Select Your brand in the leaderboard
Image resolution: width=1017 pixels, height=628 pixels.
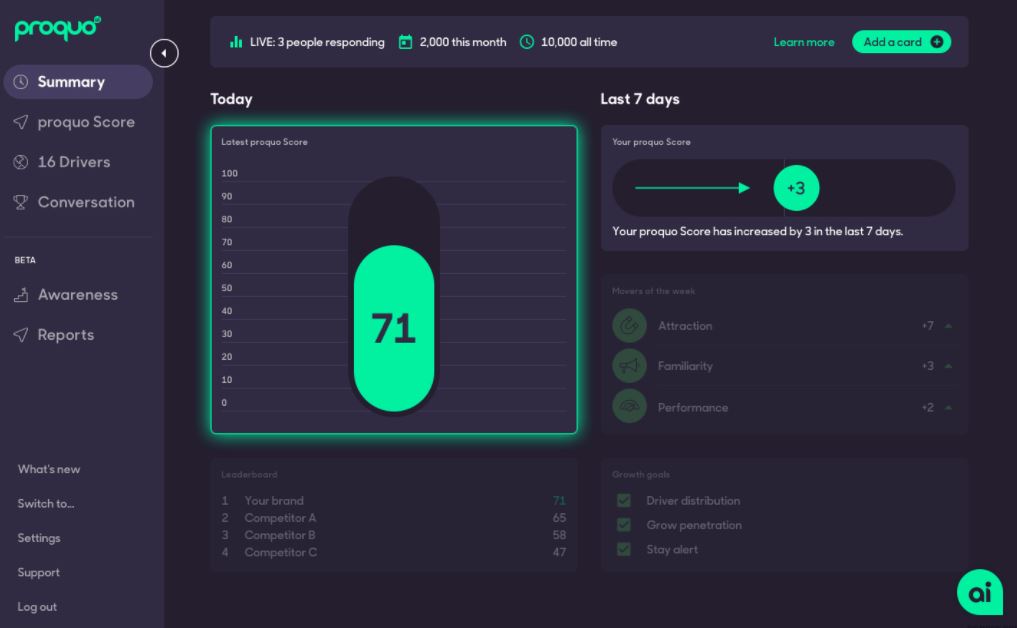pyautogui.click(x=274, y=501)
